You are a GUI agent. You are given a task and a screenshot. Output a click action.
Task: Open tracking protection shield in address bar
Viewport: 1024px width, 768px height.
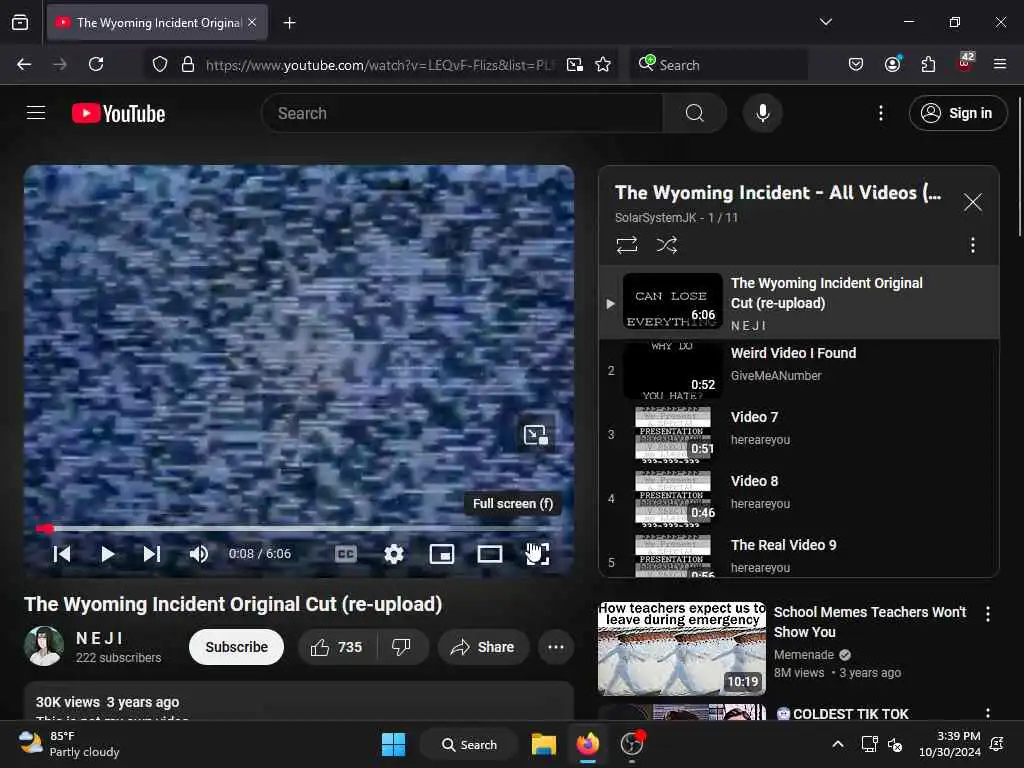pyautogui.click(x=160, y=64)
